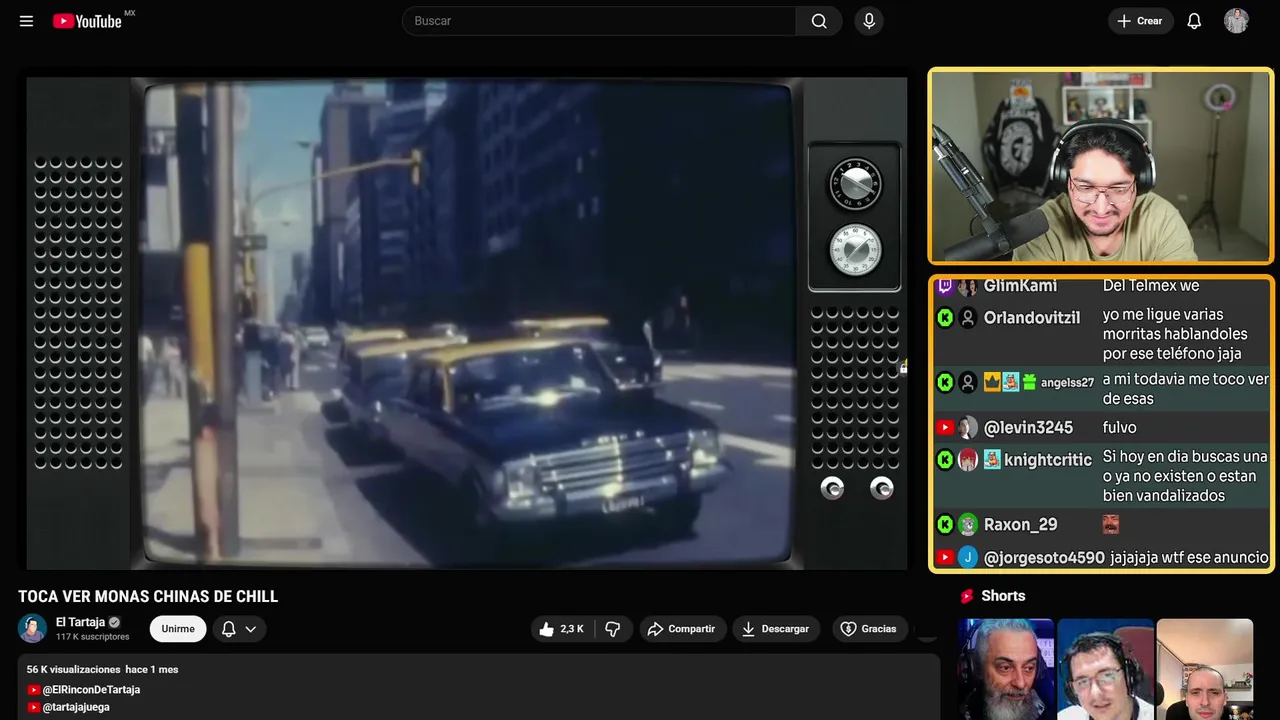The height and width of the screenshot is (720, 1280).
Task: Click knightcritic's chat avatar
Action: click(x=967, y=460)
